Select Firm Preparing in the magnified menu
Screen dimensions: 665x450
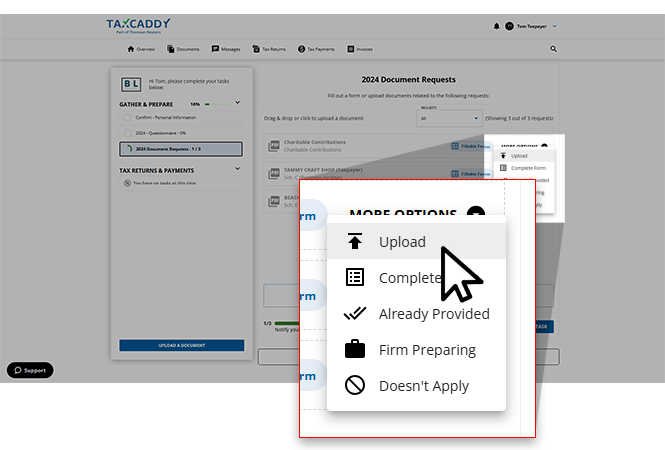(416, 350)
